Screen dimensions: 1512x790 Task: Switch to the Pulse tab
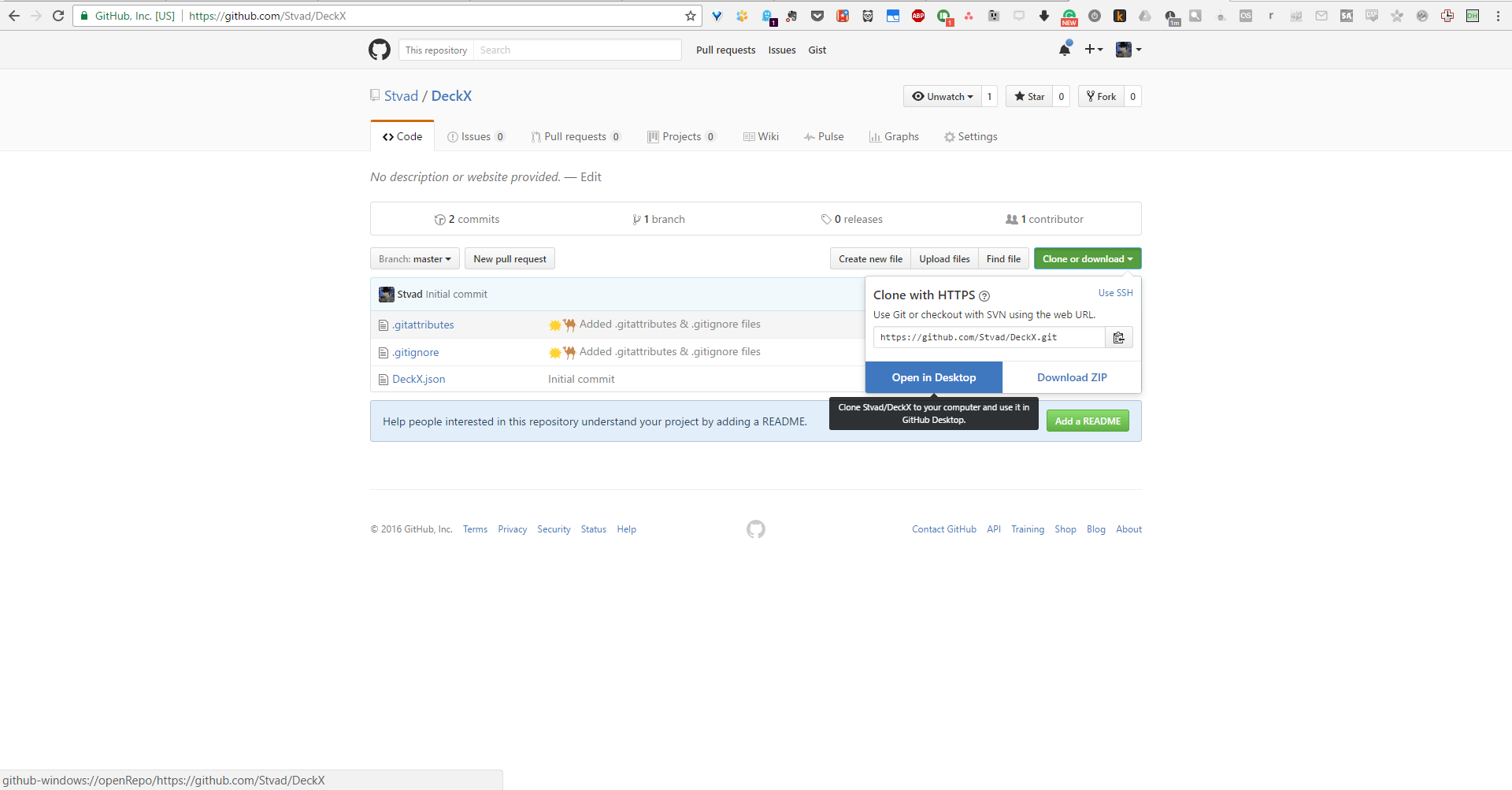coord(824,136)
